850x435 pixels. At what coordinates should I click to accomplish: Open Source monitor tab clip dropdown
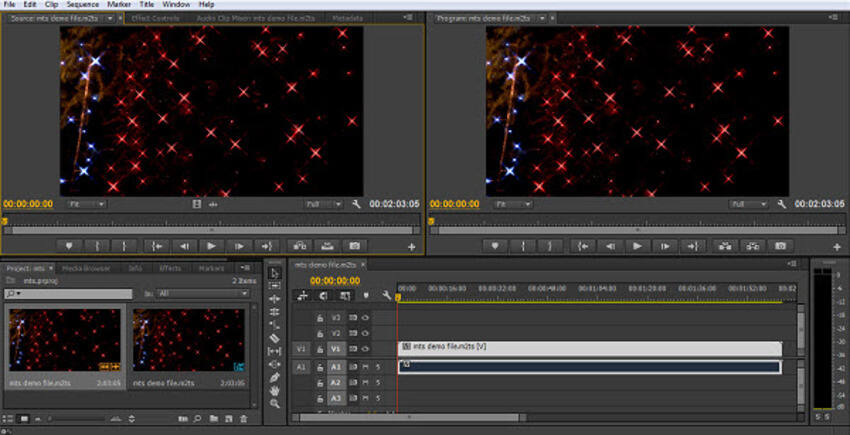coord(111,18)
